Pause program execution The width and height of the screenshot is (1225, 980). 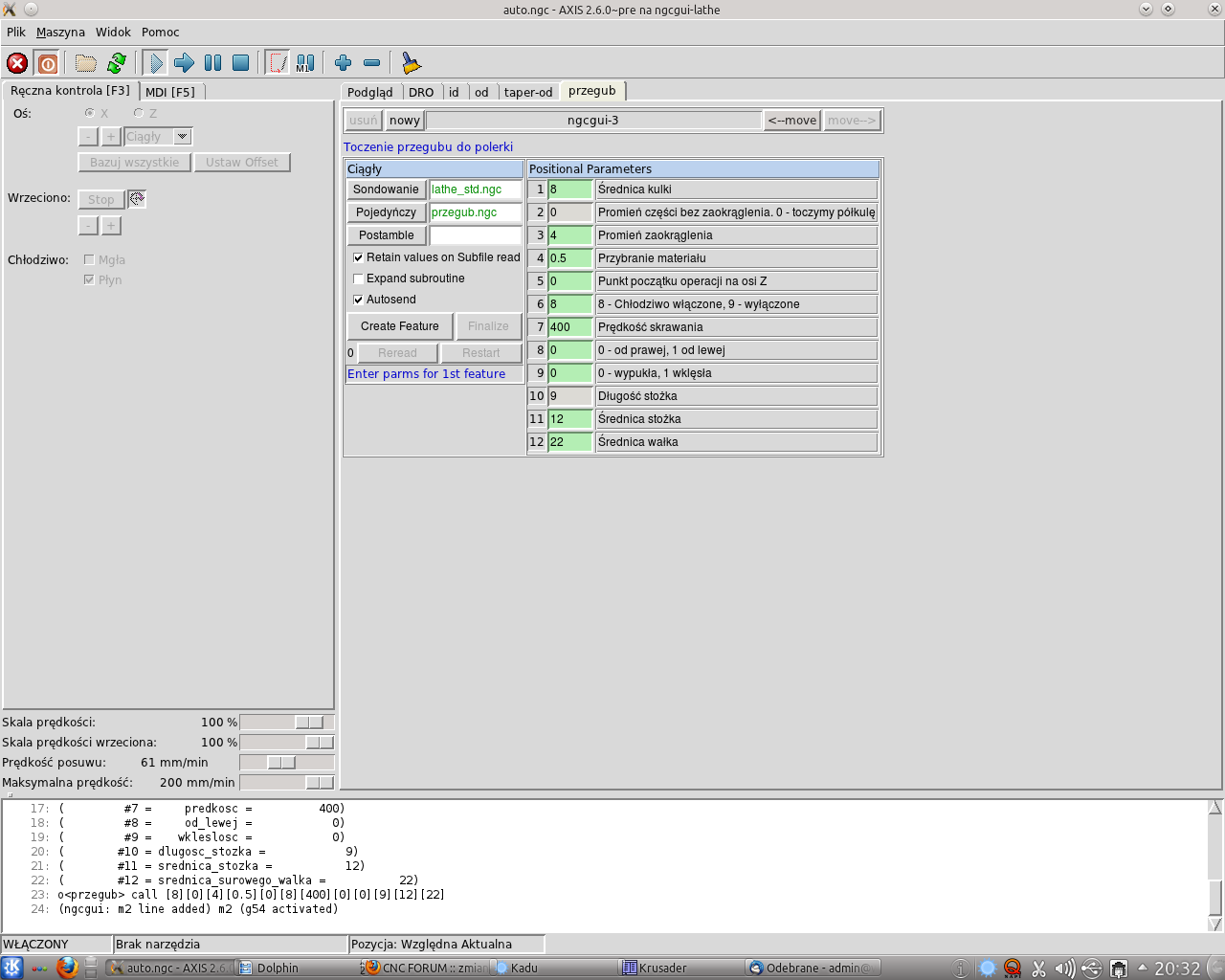[212, 63]
